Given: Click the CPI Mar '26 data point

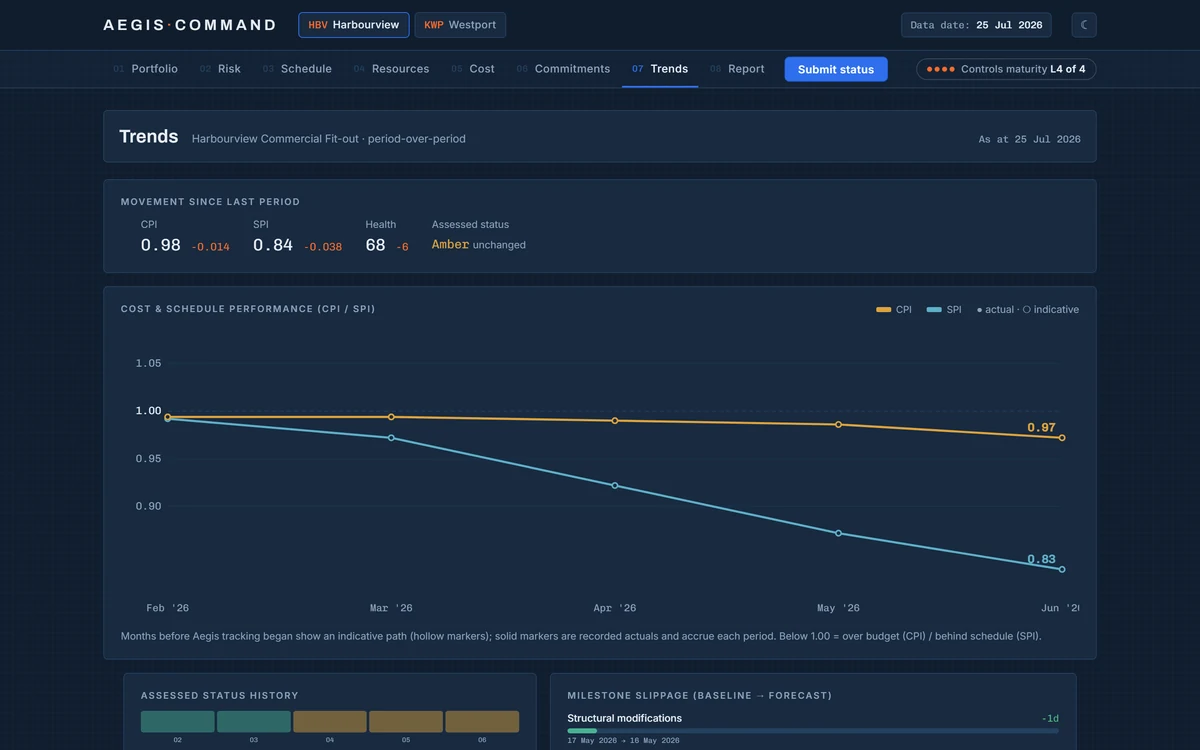Looking at the screenshot, I should 391,417.
